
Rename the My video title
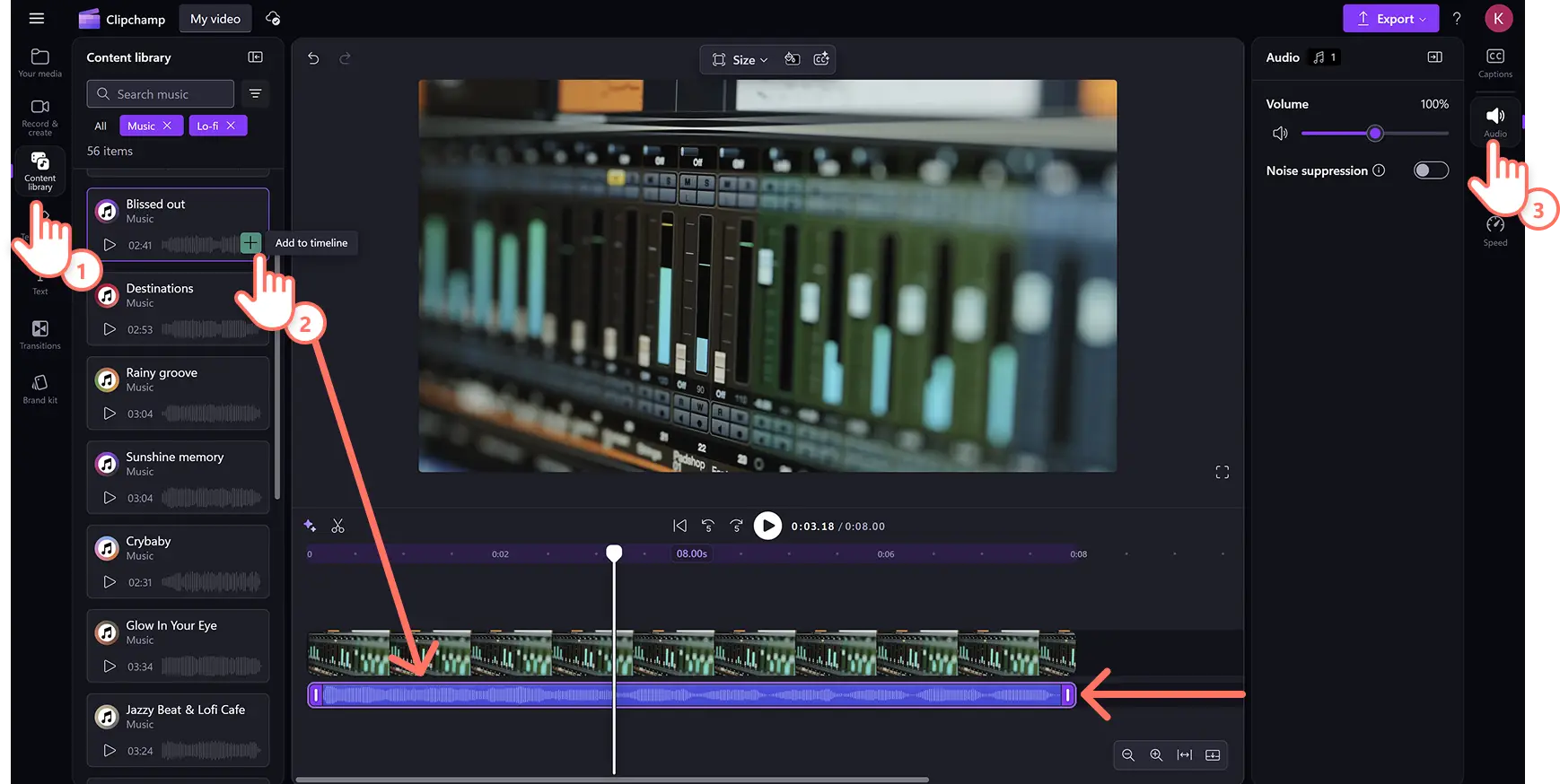[215, 19]
